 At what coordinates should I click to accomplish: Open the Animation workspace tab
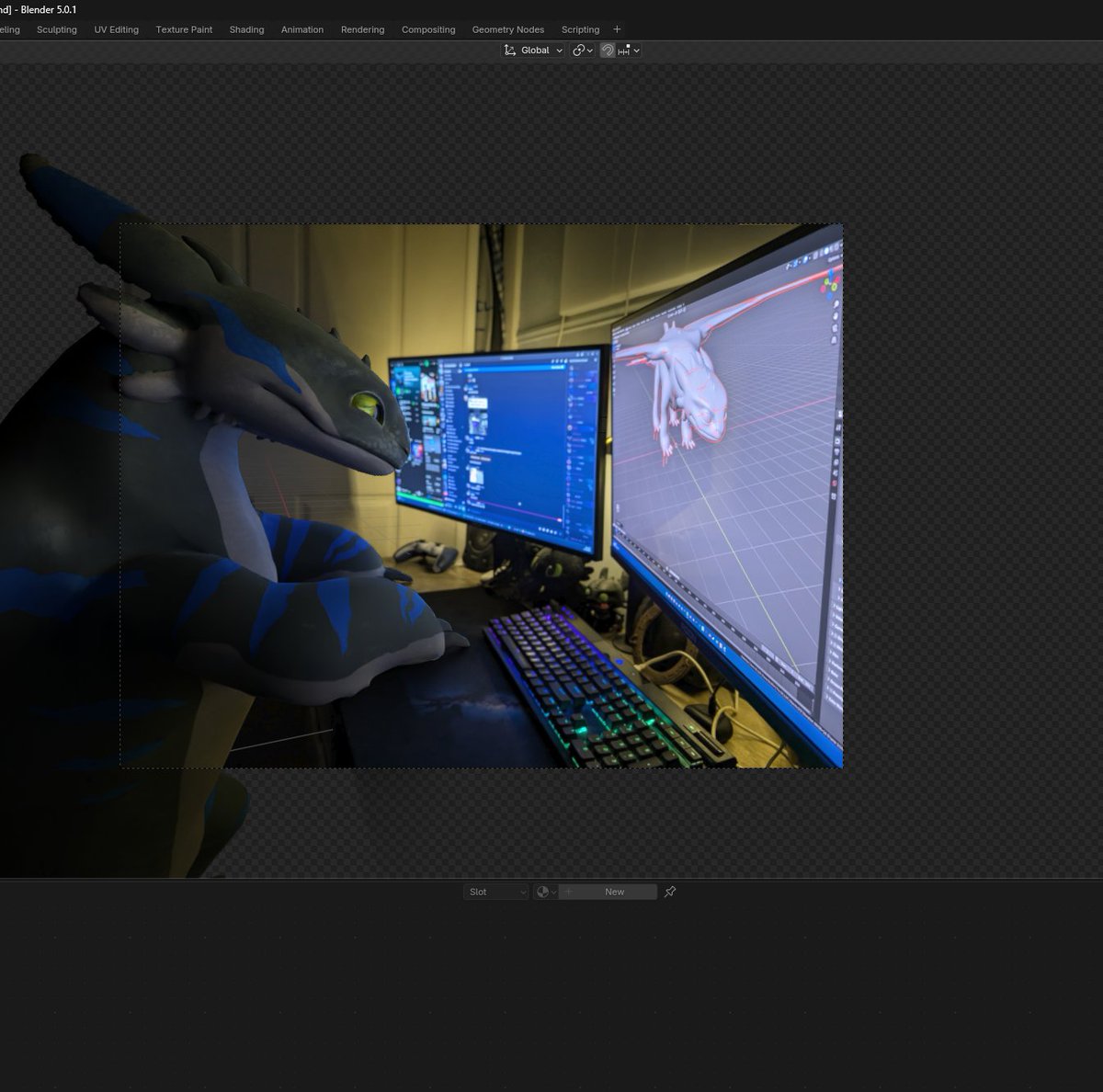(302, 29)
